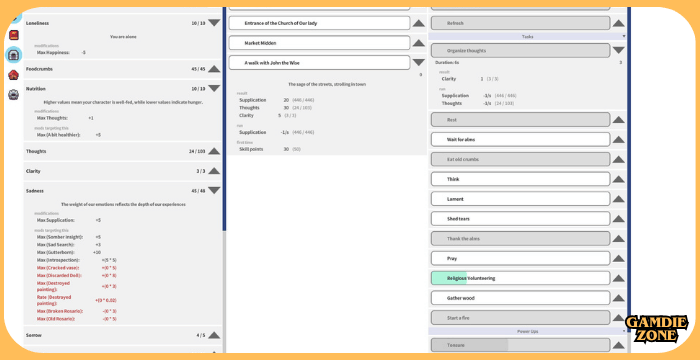This screenshot has height=360, width=700.
Task: Start the Gather wood task
Action: [x=521, y=298]
